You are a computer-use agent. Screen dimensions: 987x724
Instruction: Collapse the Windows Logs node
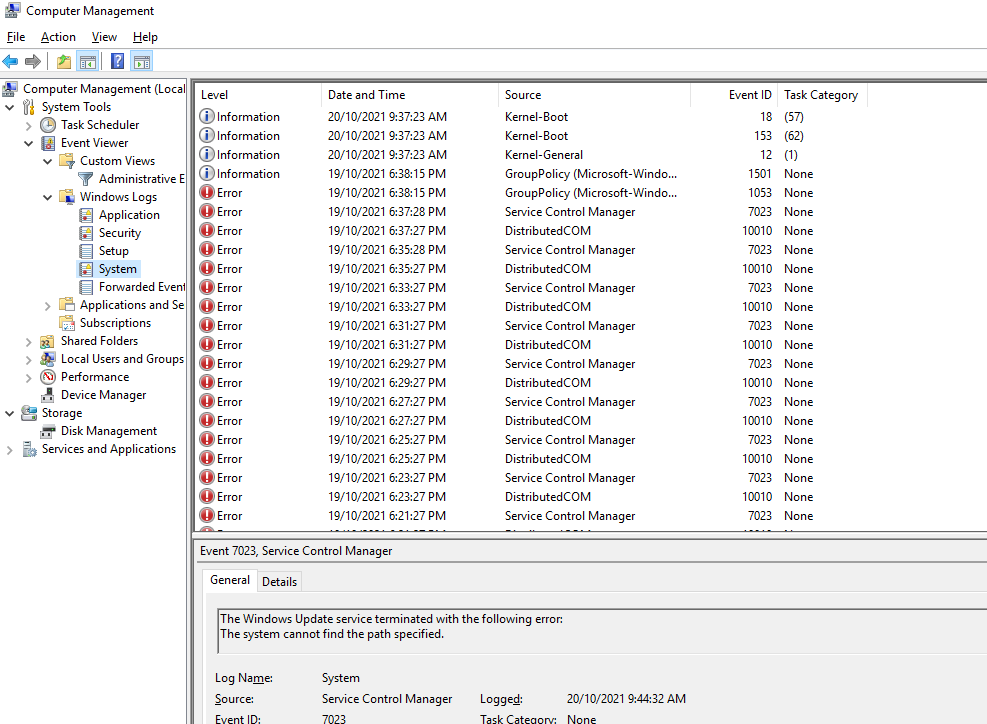click(46, 196)
